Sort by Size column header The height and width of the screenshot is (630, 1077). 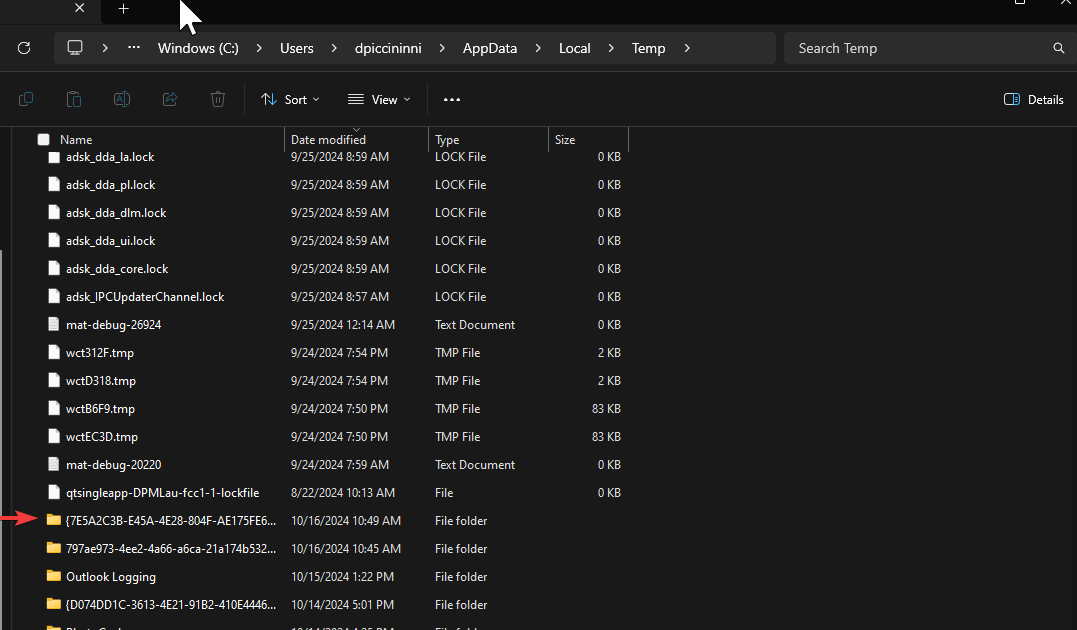[565, 139]
